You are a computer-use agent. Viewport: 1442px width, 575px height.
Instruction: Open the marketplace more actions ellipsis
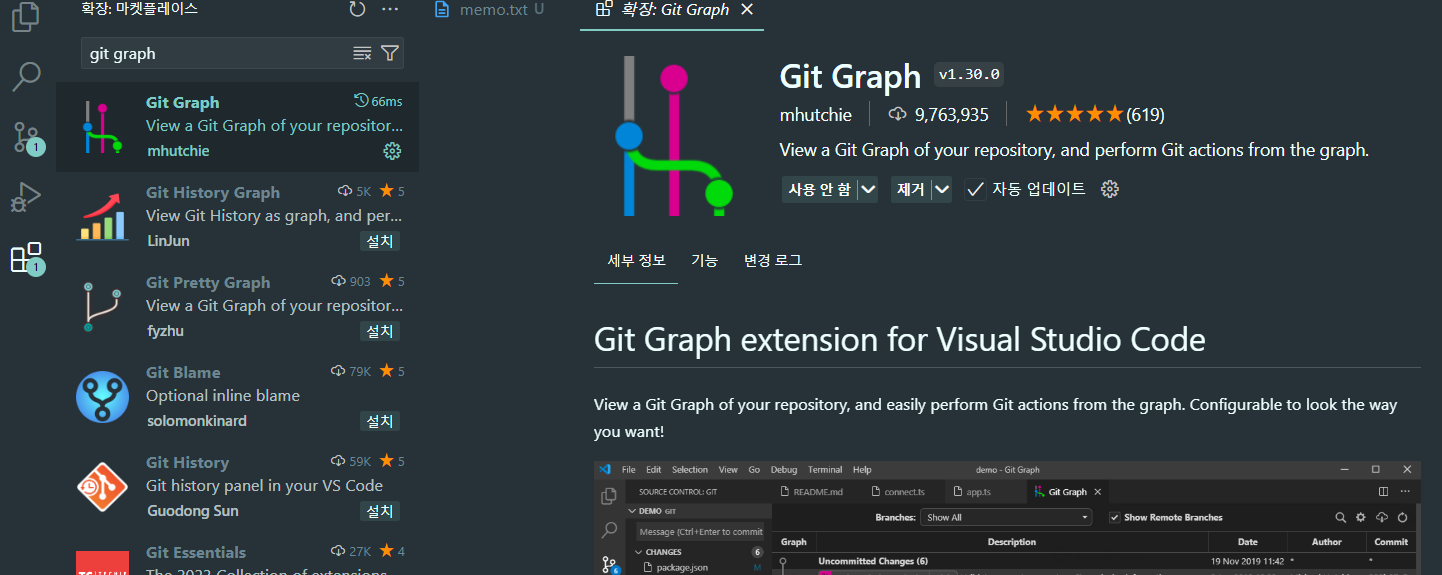(x=390, y=9)
